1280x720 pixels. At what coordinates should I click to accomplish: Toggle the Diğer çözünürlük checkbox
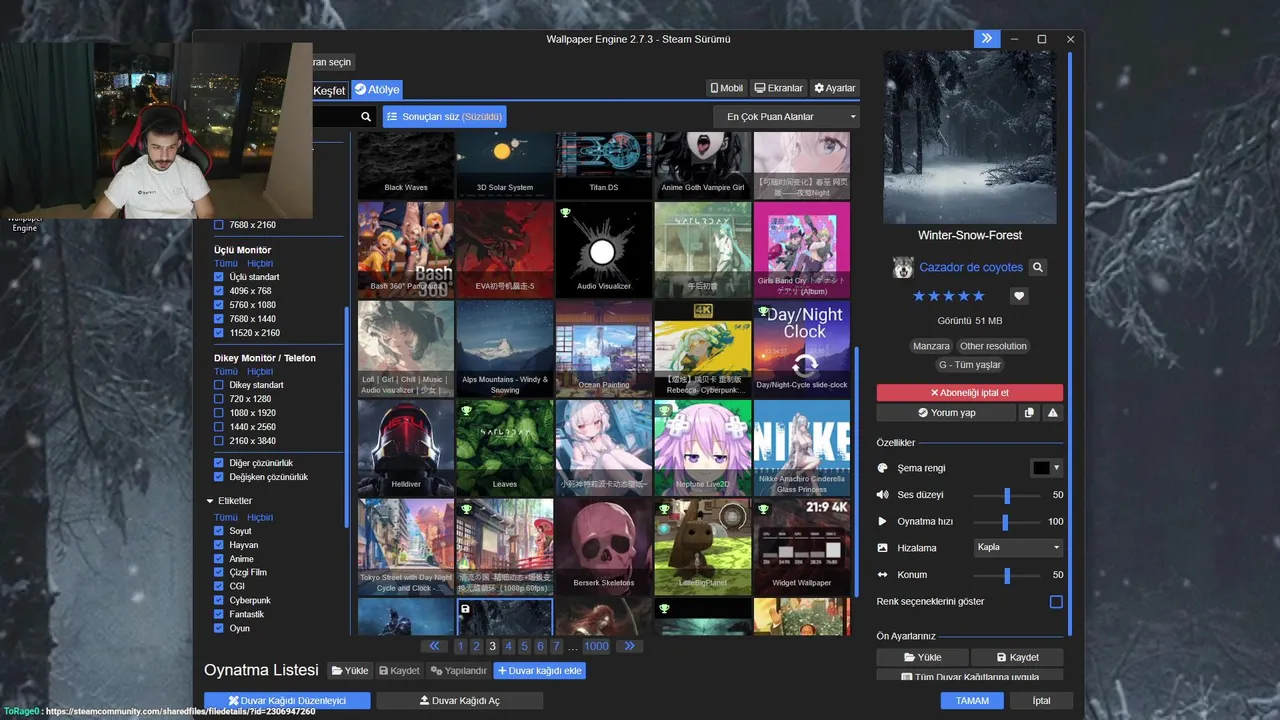point(219,463)
